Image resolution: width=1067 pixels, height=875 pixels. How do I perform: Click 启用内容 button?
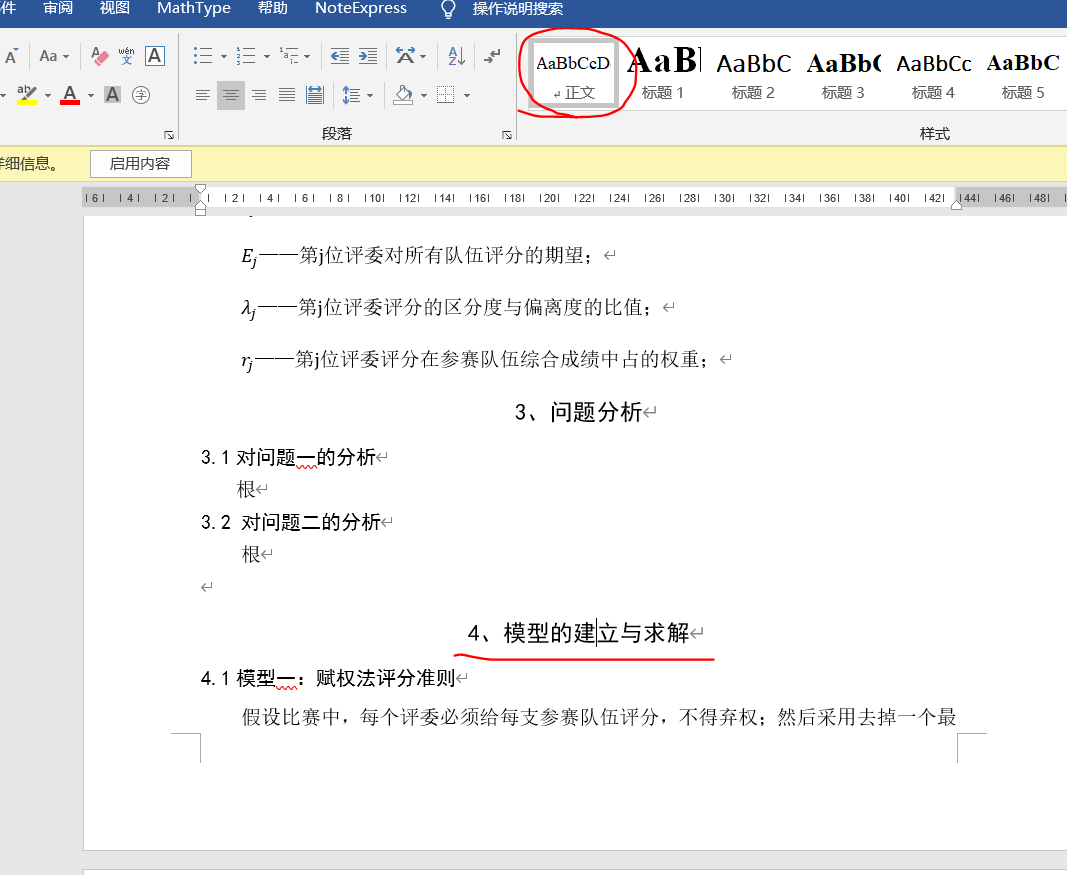point(140,164)
